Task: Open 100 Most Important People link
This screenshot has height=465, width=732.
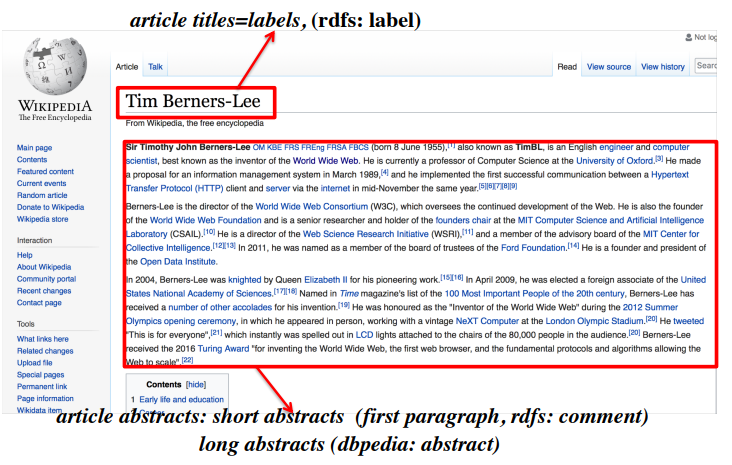Action: pyautogui.click(x=534, y=294)
